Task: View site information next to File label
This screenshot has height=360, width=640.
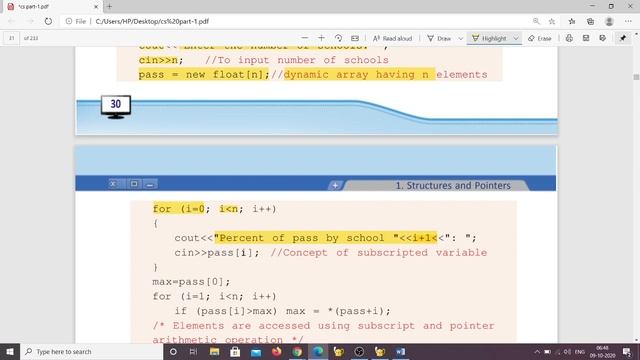Action: coord(69,21)
